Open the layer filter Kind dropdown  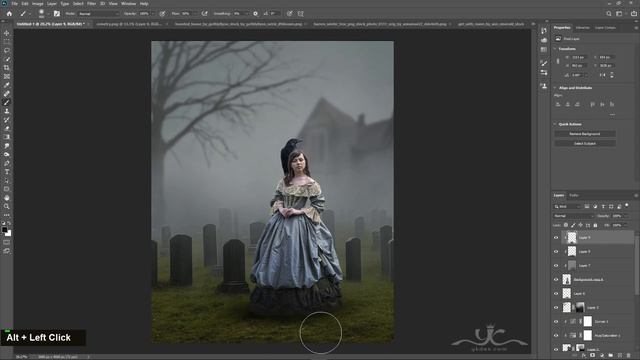[568, 206]
